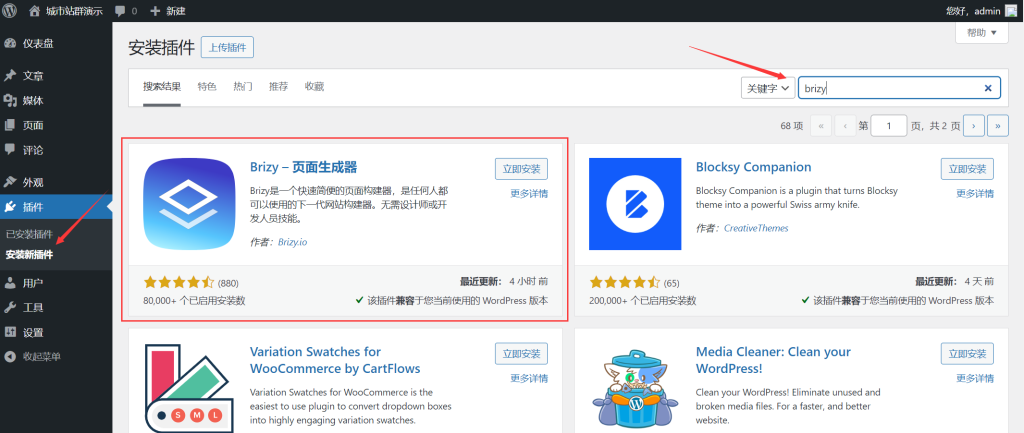
Task: Open the 媒体 media menu item
Action: [x=33, y=101]
